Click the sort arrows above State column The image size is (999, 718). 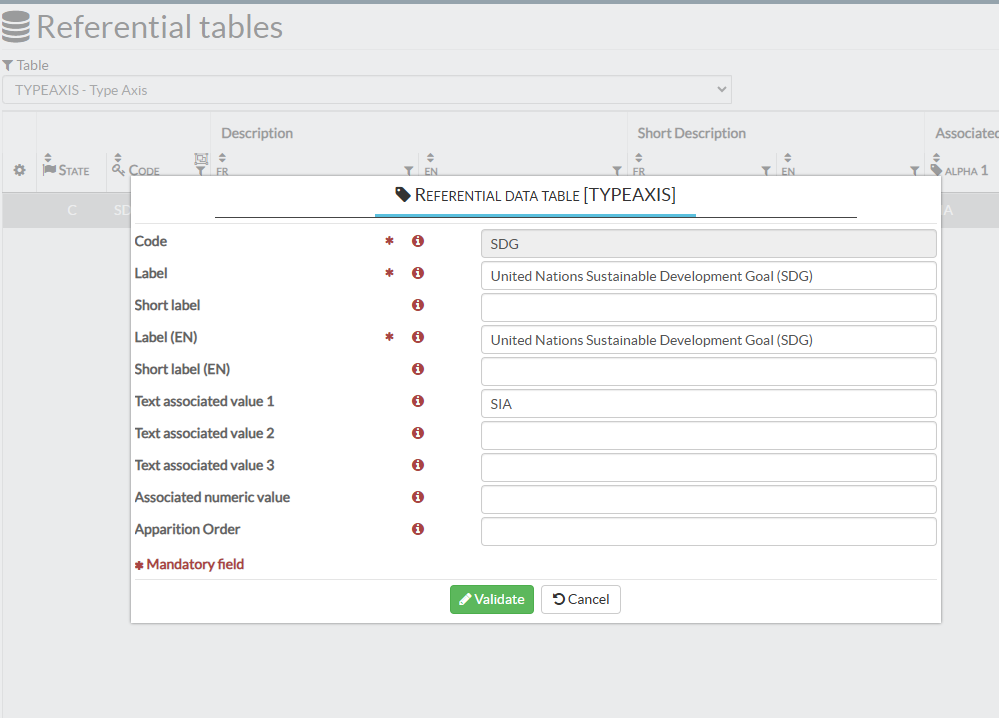[x=47, y=158]
